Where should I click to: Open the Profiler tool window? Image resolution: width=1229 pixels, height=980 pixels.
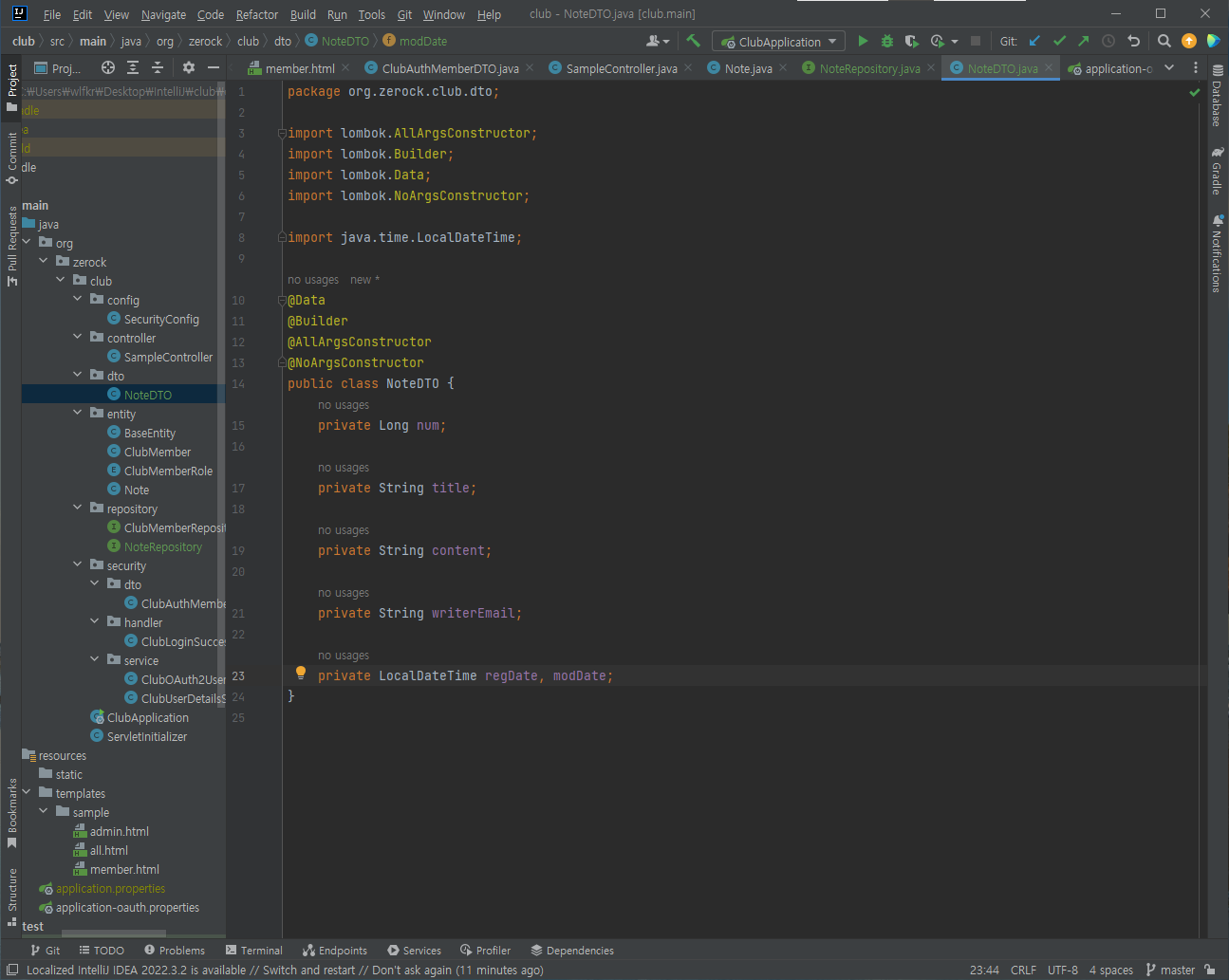[485, 950]
